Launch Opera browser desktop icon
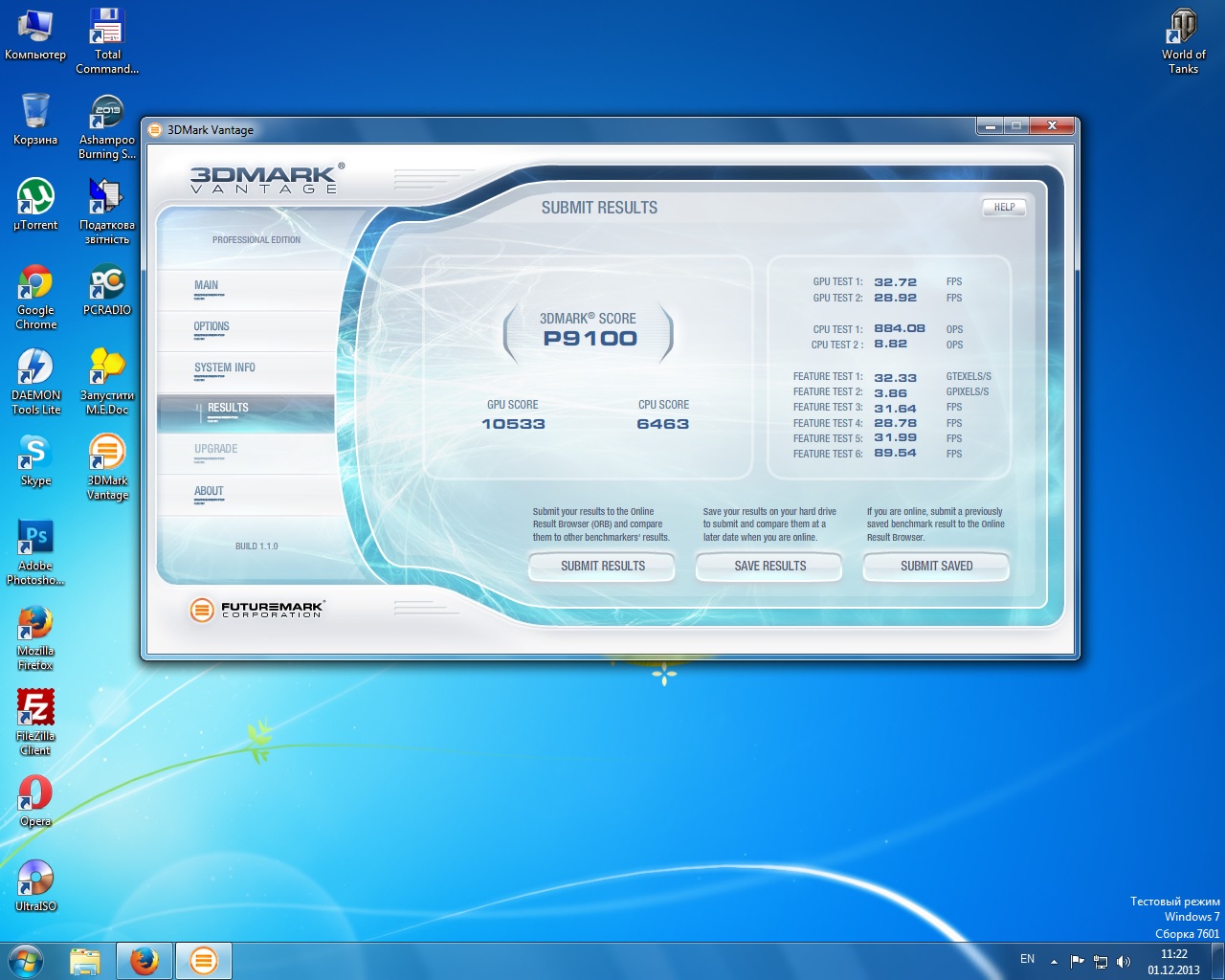Viewport: 1225px width, 980px height. coord(35,801)
